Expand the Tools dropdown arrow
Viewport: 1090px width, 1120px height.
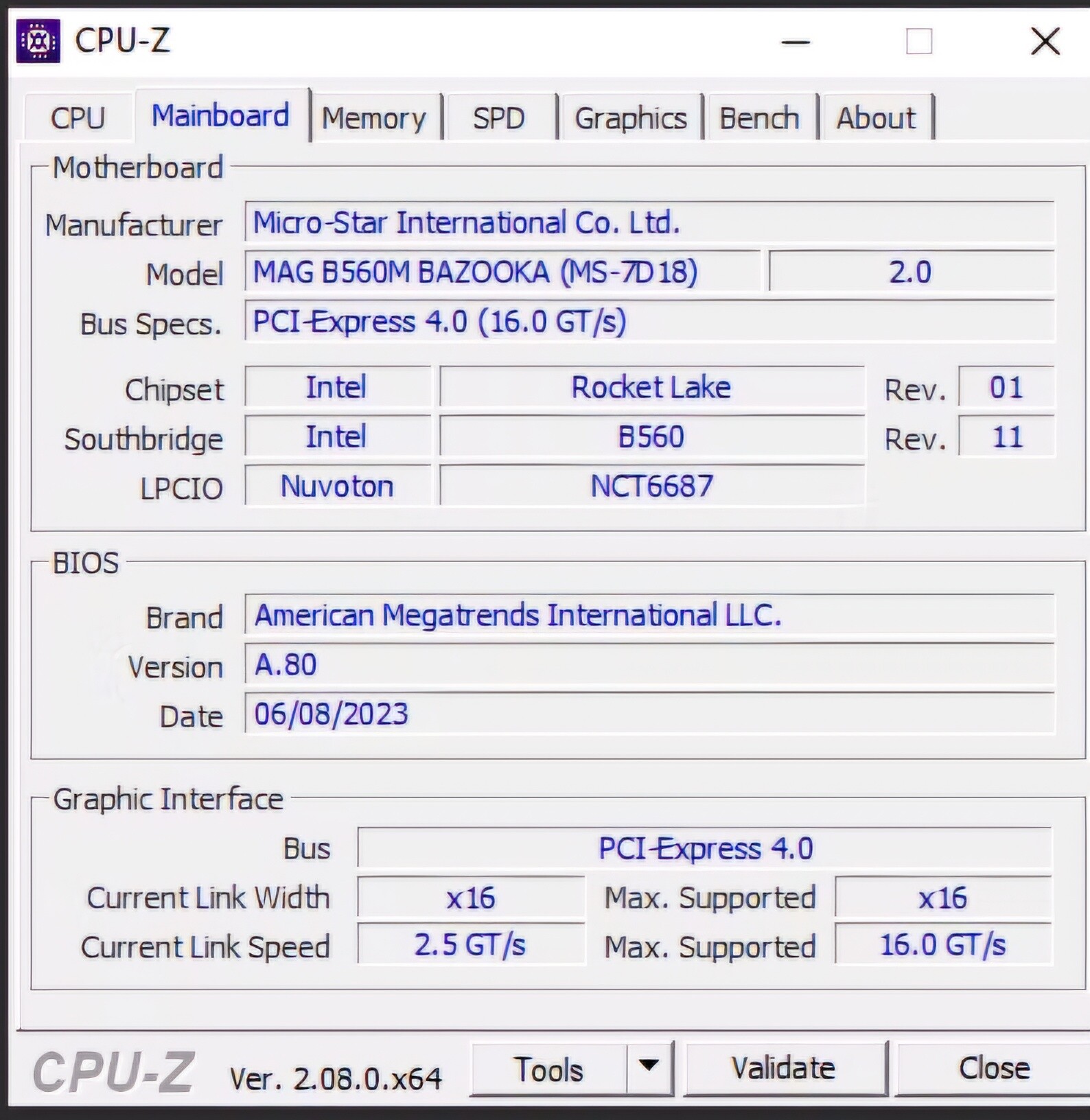(x=649, y=1066)
